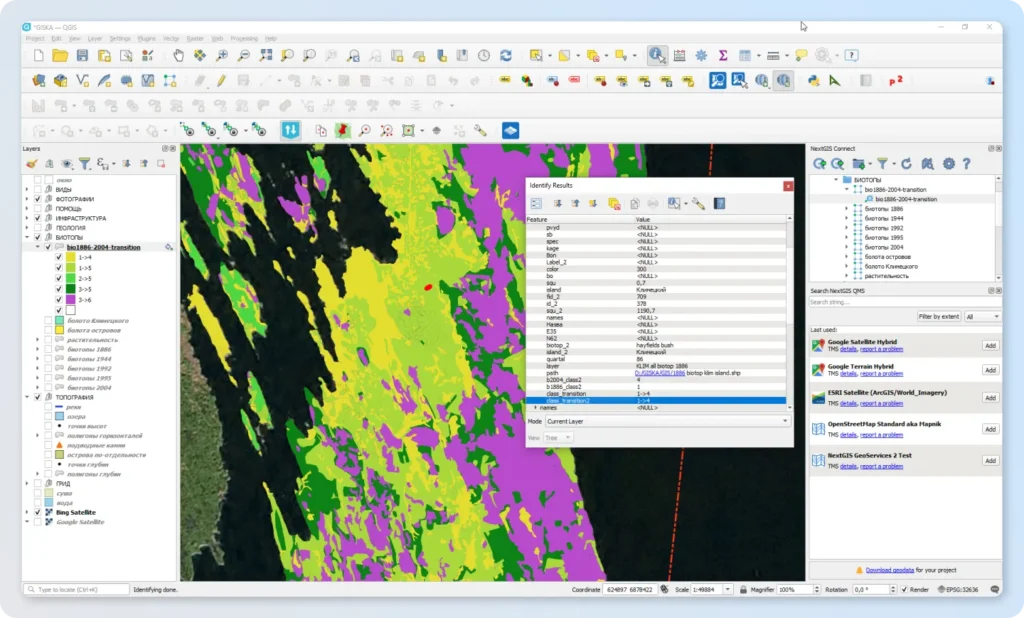Screen dimensions: 1024x618
Task: Open the Mode Current Layer dropdown
Action: (667, 421)
